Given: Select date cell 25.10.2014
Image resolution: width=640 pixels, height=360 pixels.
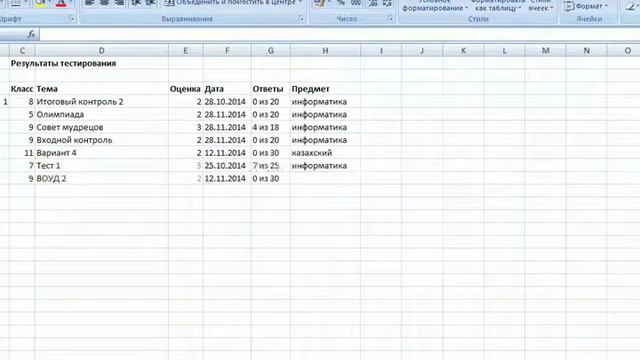Looking at the screenshot, I should pos(227,166).
